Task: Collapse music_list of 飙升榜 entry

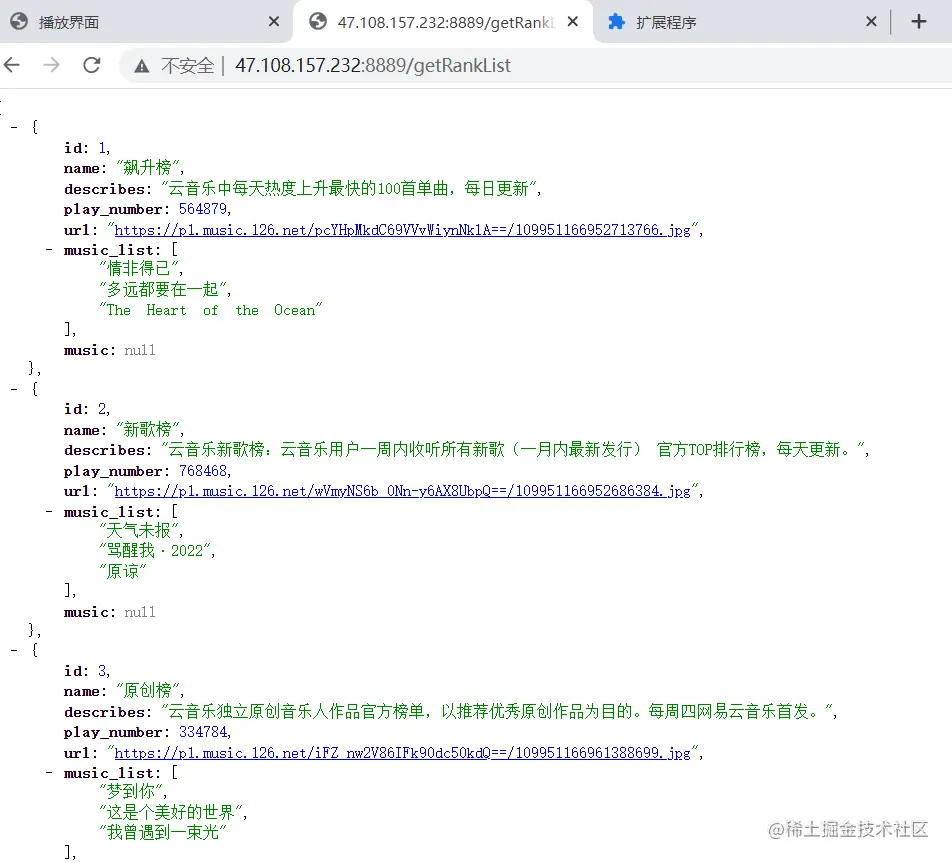Action: [49, 250]
